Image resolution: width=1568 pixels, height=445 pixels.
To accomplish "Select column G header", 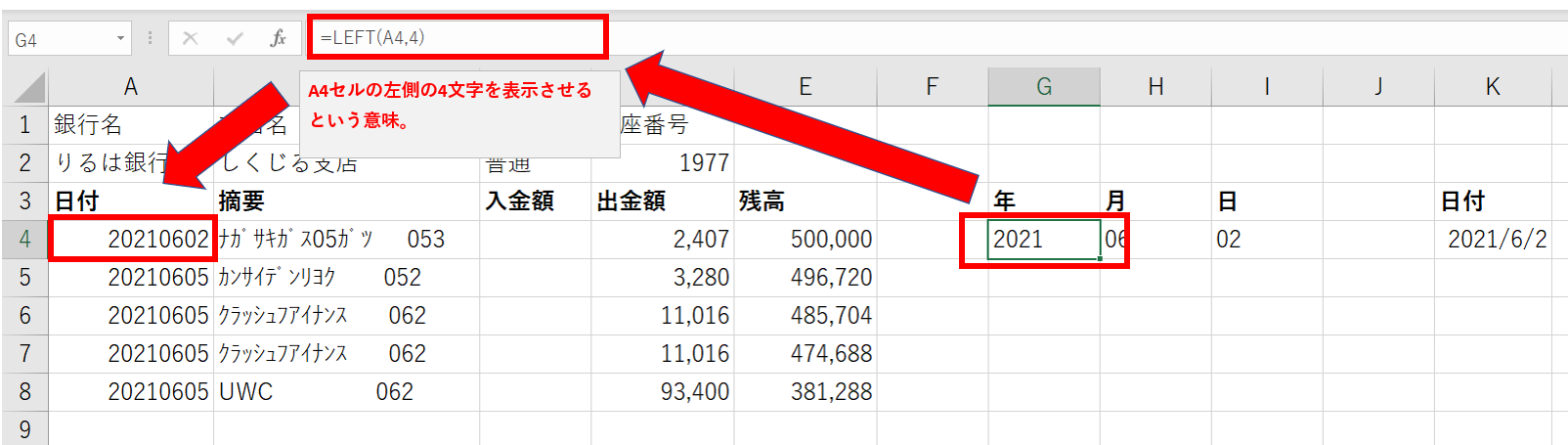I will [x=1043, y=87].
